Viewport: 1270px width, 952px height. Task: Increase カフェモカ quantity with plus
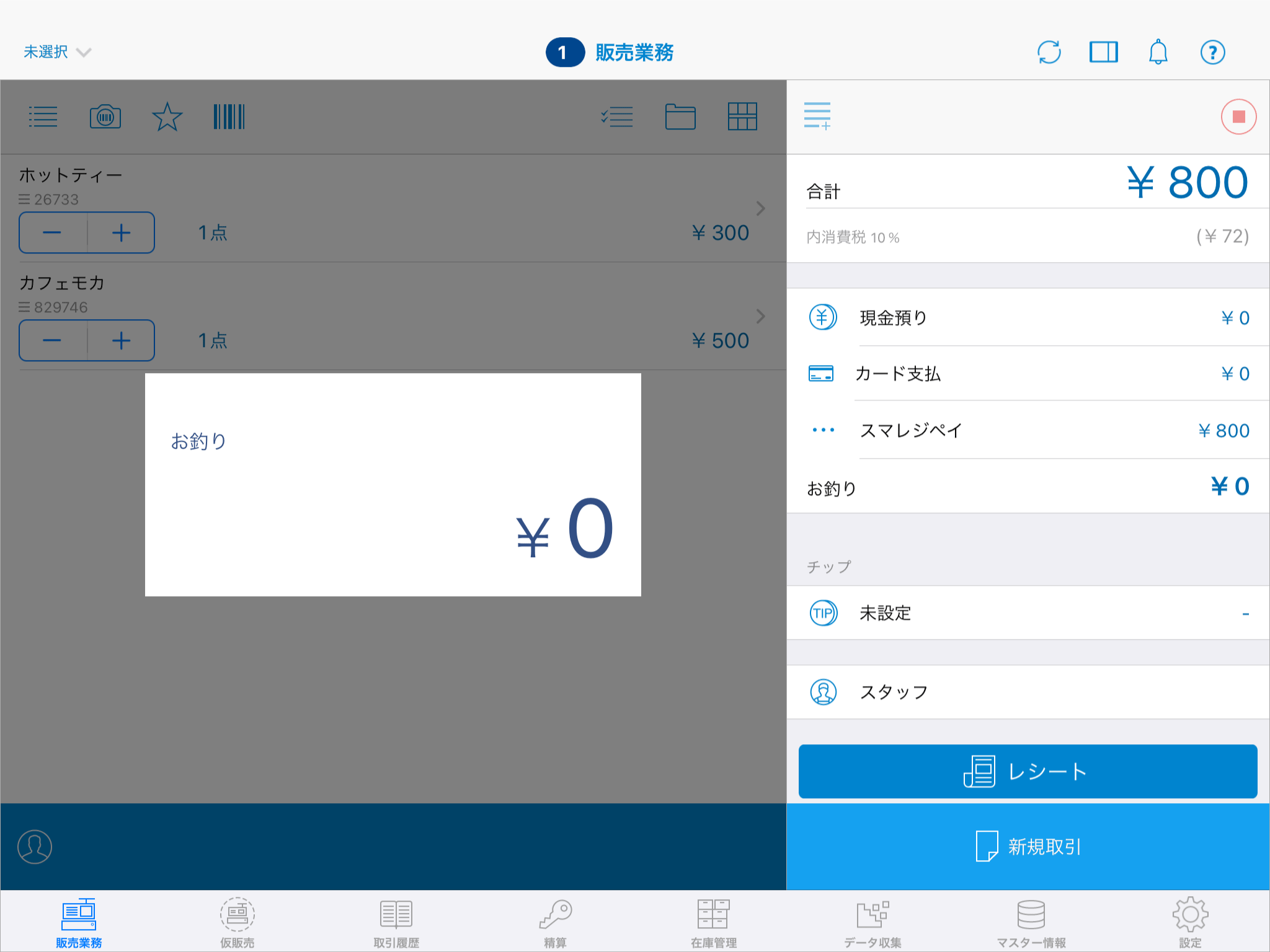(121, 340)
